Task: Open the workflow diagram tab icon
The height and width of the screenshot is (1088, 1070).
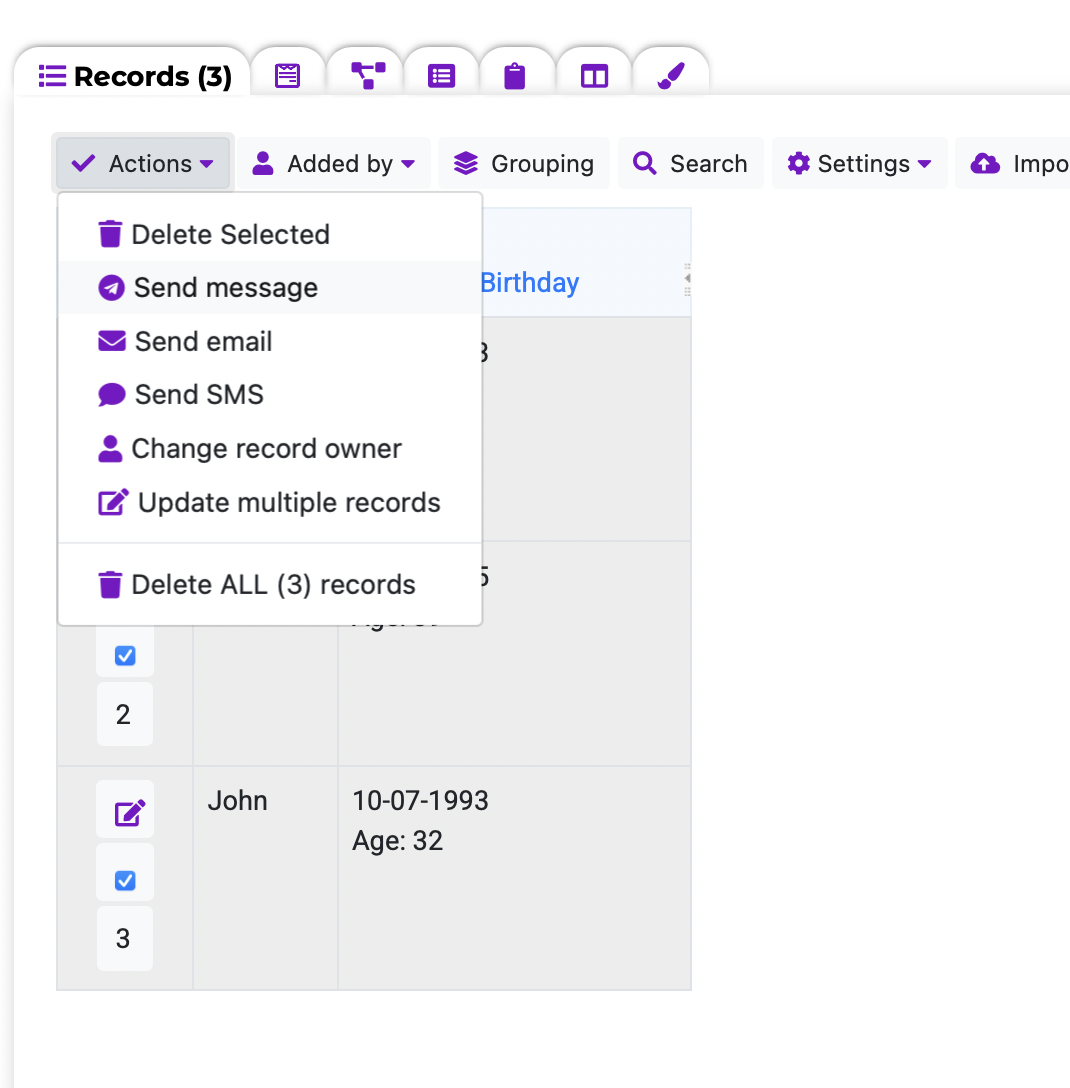Action: click(x=368, y=76)
